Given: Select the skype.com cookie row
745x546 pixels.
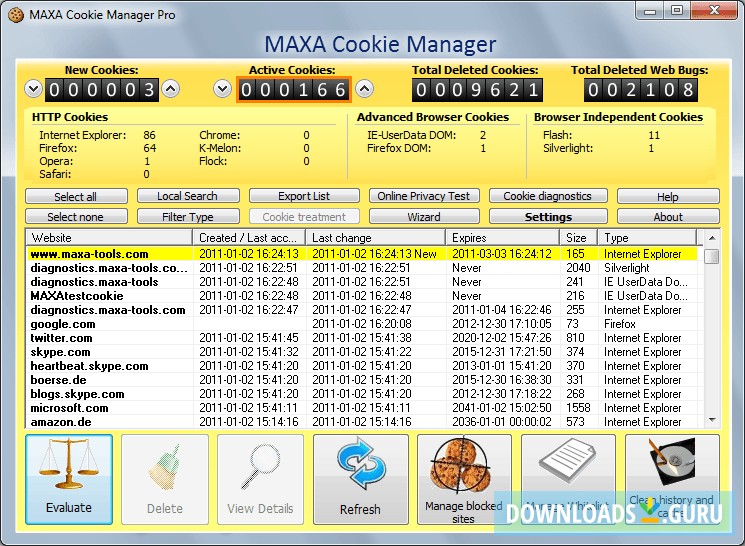Looking at the screenshot, I should [x=362, y=352].
